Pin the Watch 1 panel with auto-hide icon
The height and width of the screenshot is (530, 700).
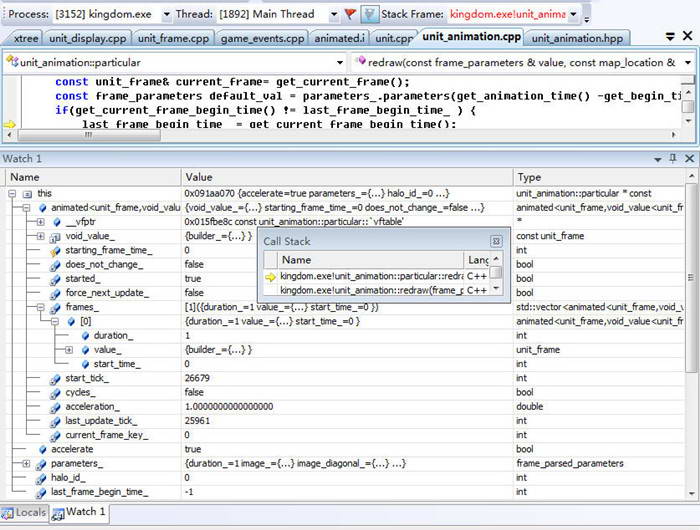click(x=673, y=159)
